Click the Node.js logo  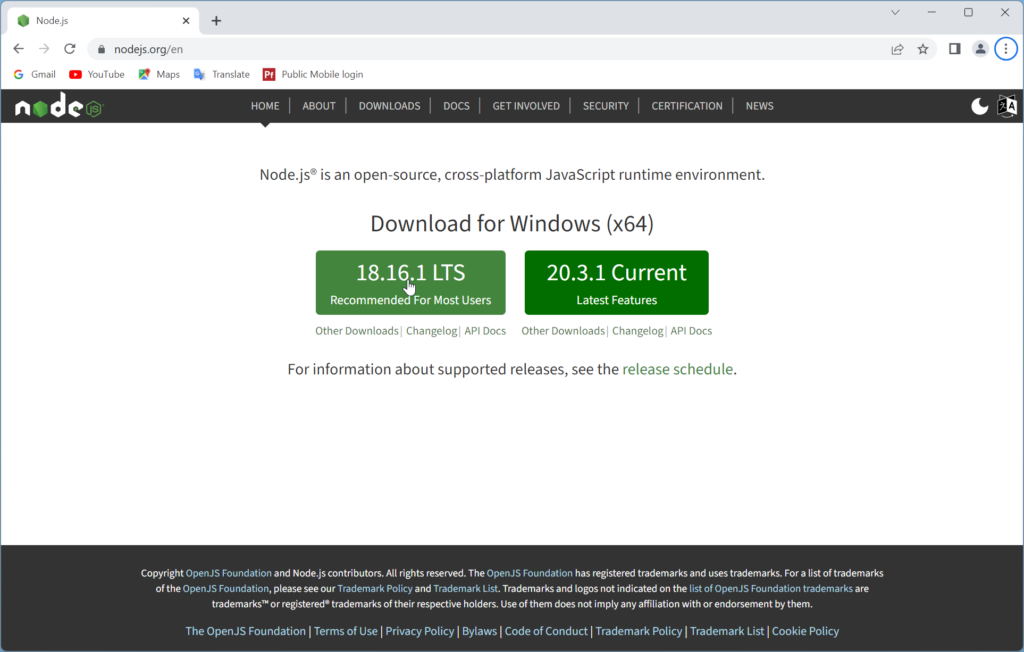(59, 106)
